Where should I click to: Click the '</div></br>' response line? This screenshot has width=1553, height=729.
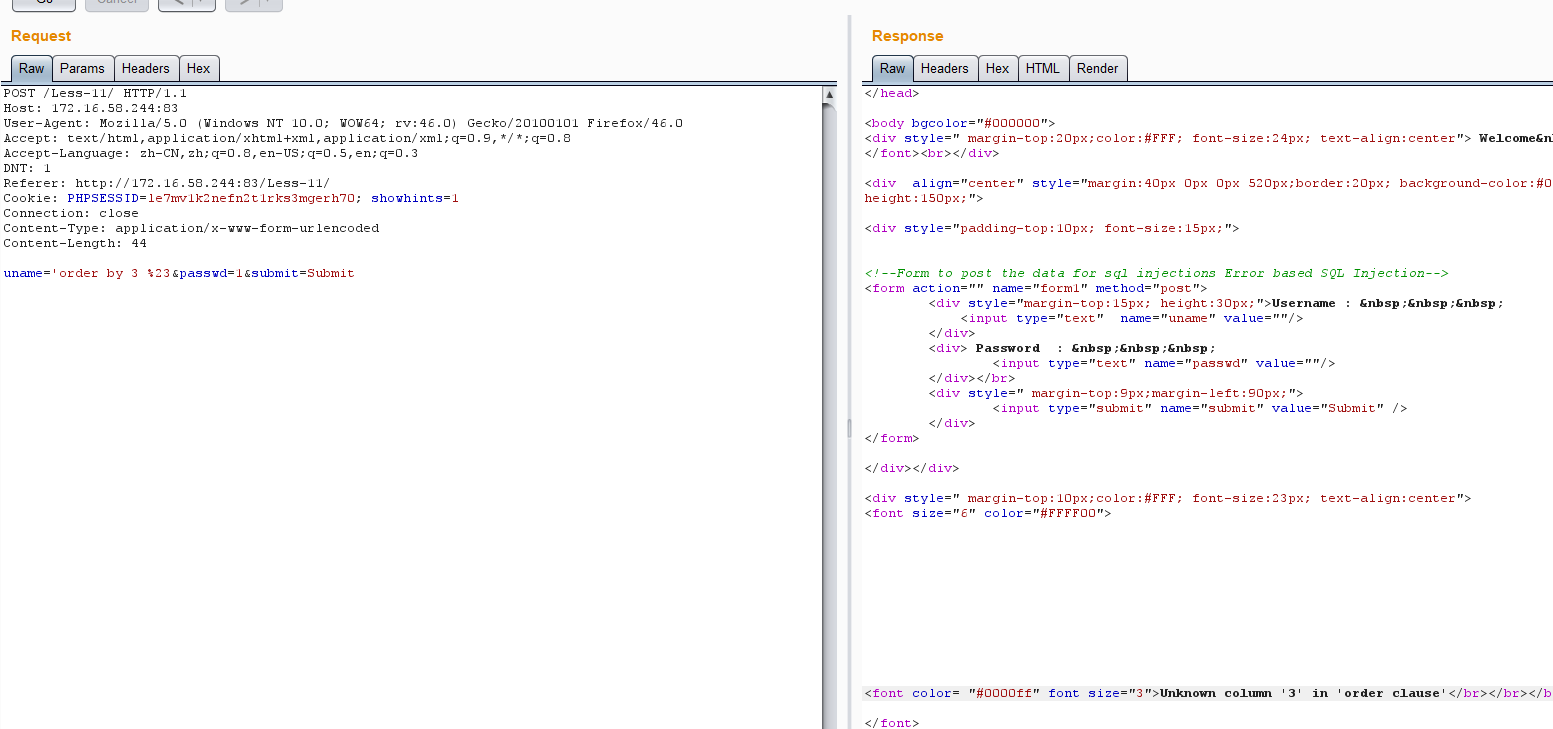972,378
